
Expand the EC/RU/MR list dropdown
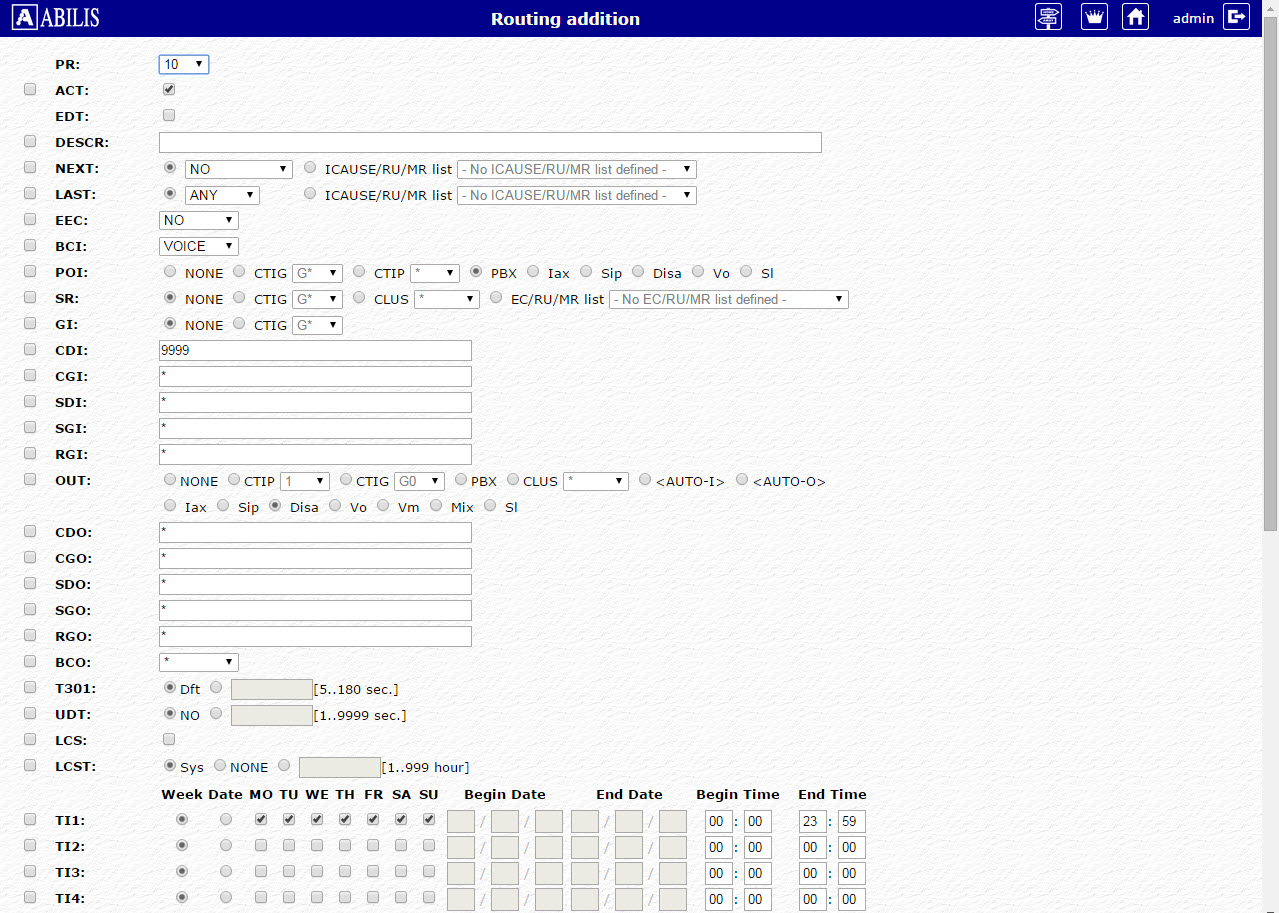pyautogui.click(x=729, y=299)
